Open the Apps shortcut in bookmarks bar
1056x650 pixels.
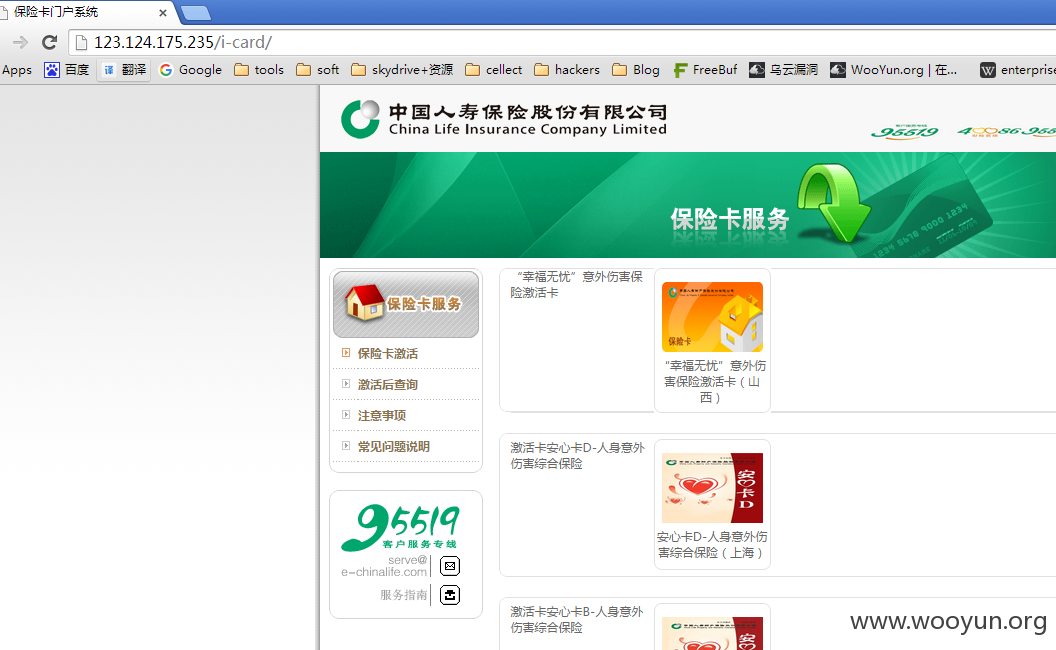(x=16, y=69)
